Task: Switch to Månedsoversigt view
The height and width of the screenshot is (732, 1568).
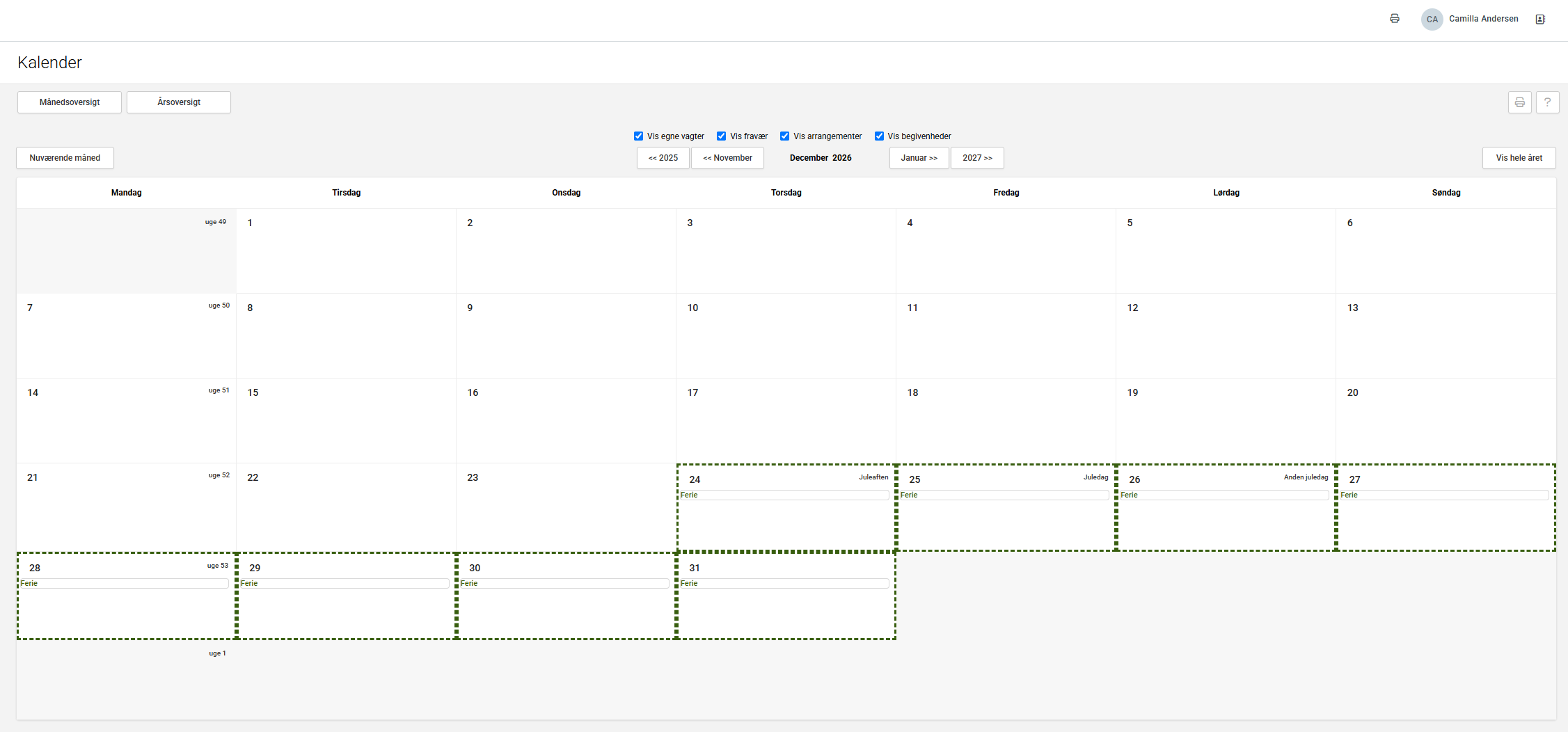Action: coord(70,102)
